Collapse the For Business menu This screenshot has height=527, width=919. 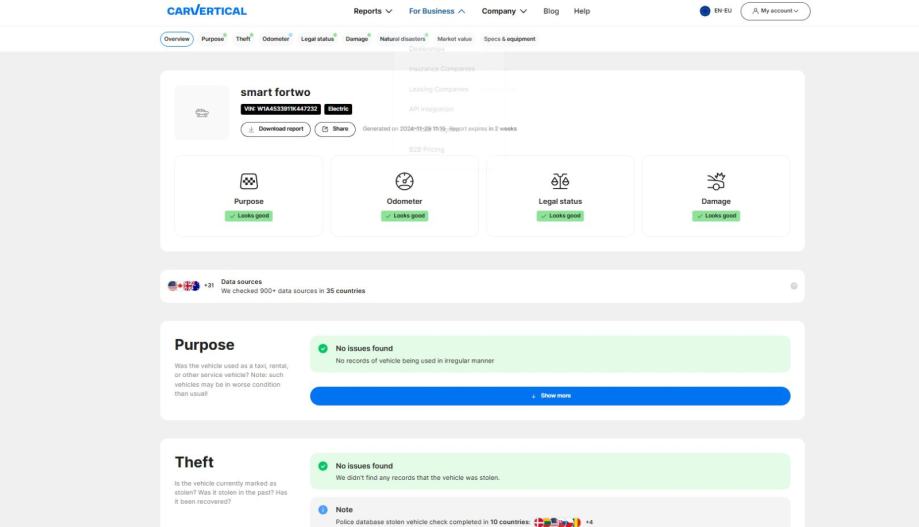pyautogui.click(x=437, y=11)
